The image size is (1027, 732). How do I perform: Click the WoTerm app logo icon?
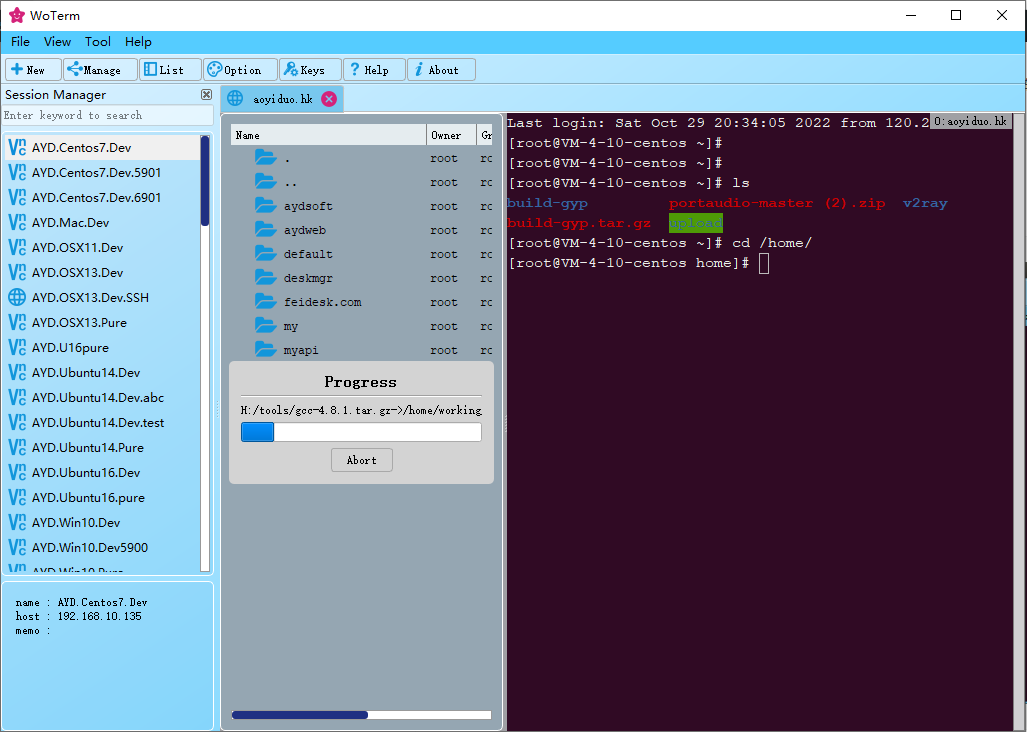click(16, 15)
